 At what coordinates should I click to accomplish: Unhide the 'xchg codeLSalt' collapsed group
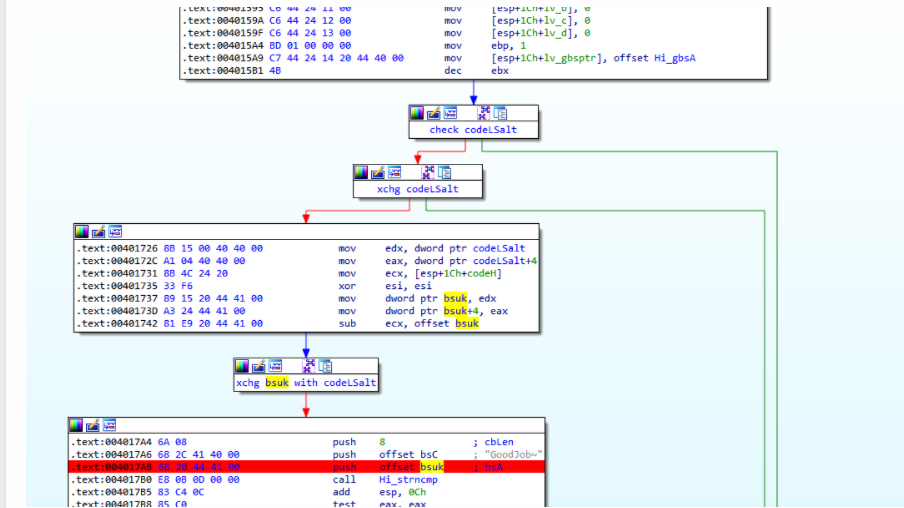pos(445,172)
